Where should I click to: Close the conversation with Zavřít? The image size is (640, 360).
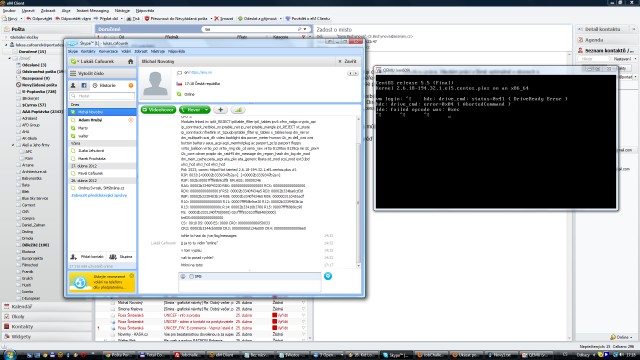[x=347, y=61]
